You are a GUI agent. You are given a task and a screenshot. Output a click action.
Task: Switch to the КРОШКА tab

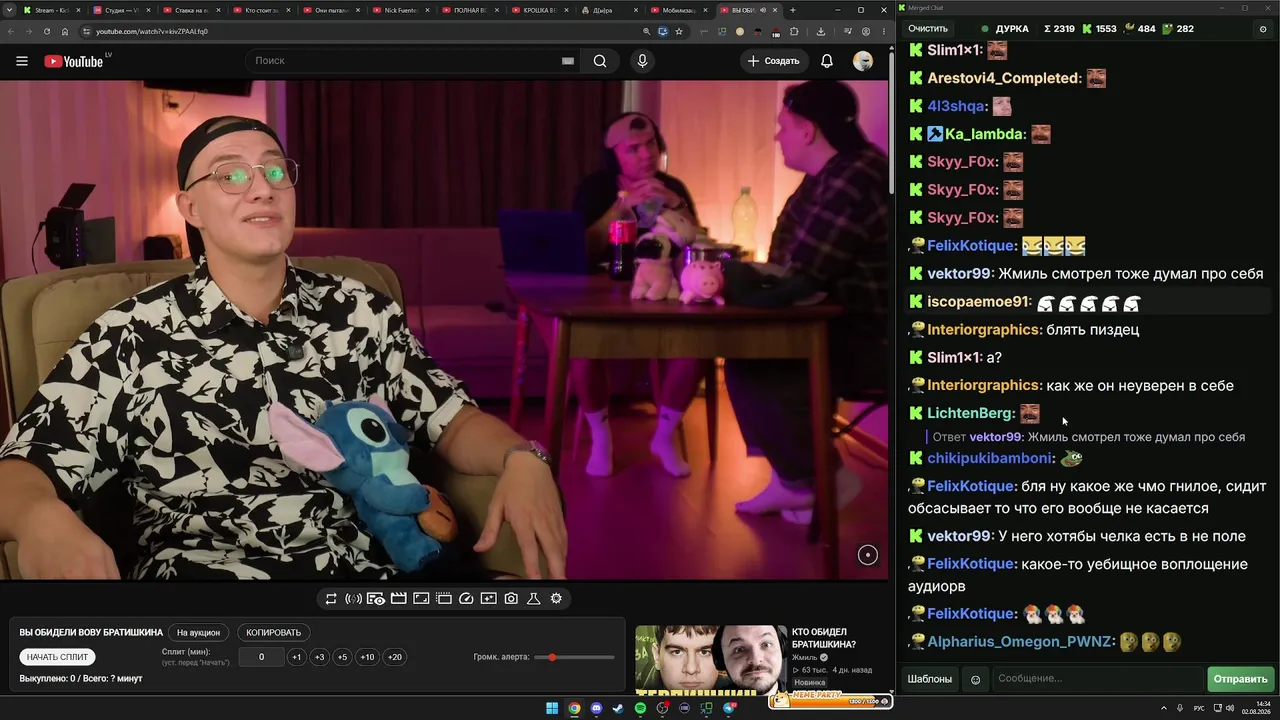tap(541, 10)
